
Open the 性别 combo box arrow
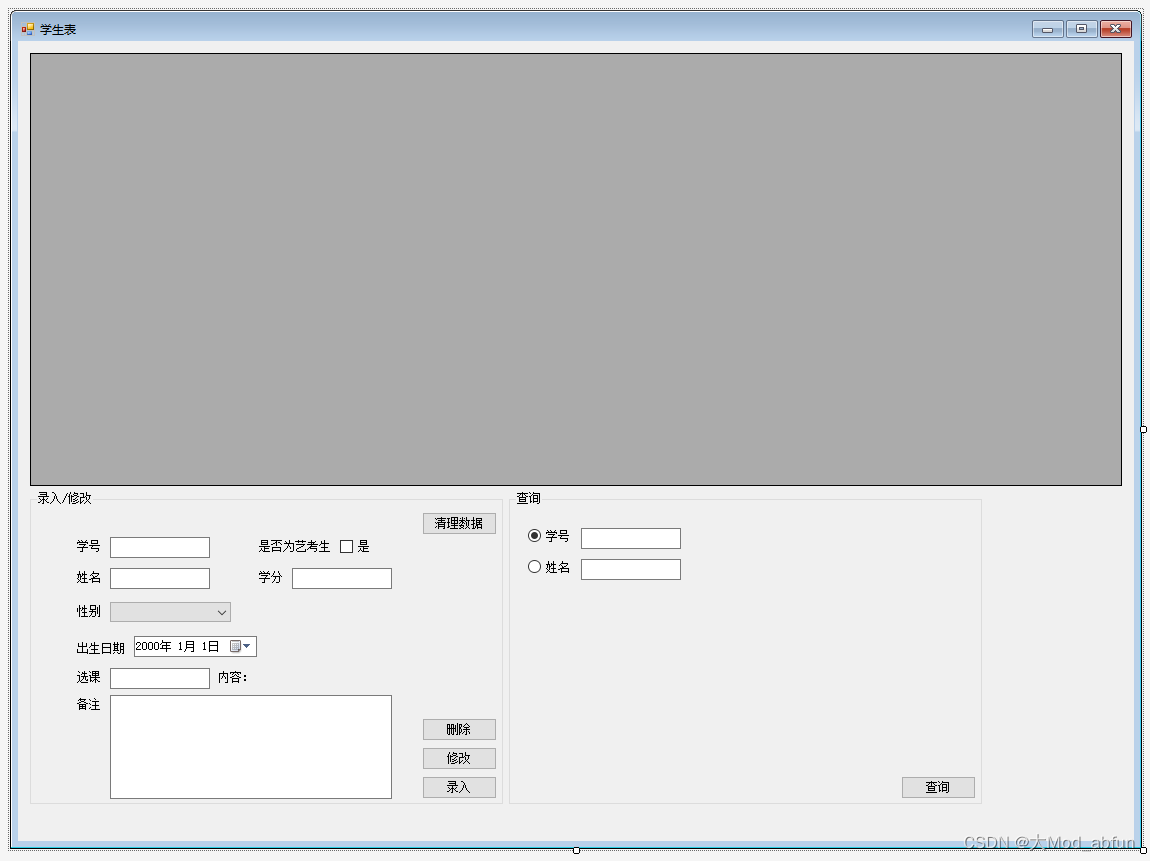[221, 611]
